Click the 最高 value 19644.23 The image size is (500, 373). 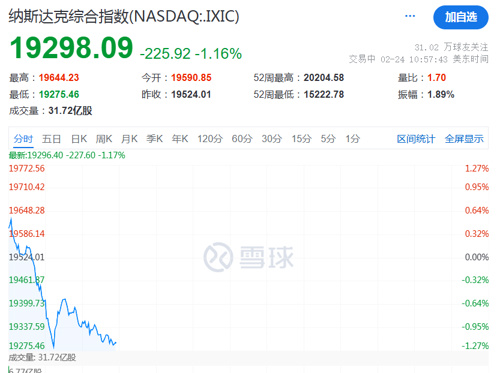[x=59, y=78]
